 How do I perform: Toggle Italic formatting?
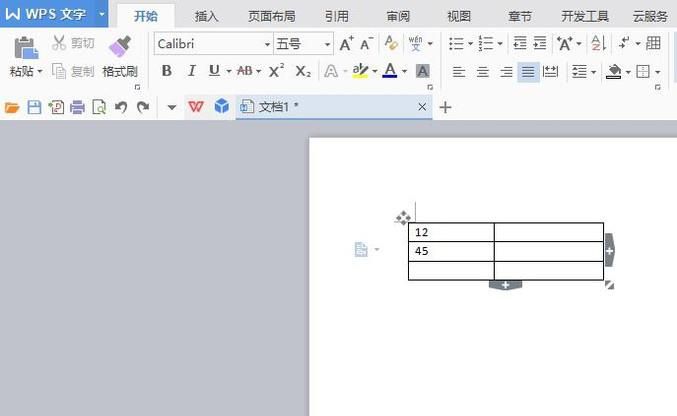[191, 70]
